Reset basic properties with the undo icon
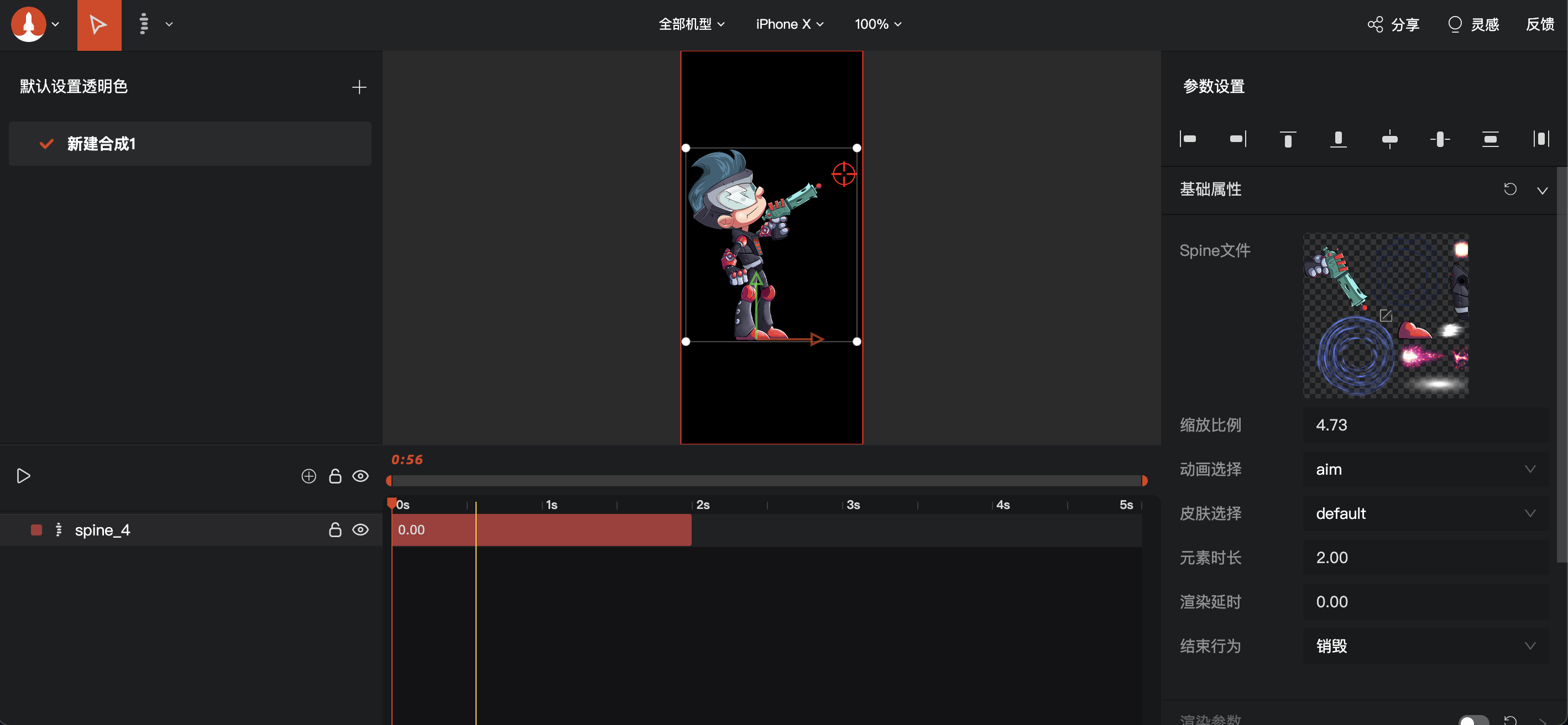 pyautogui.click(x=1509, y=189)
